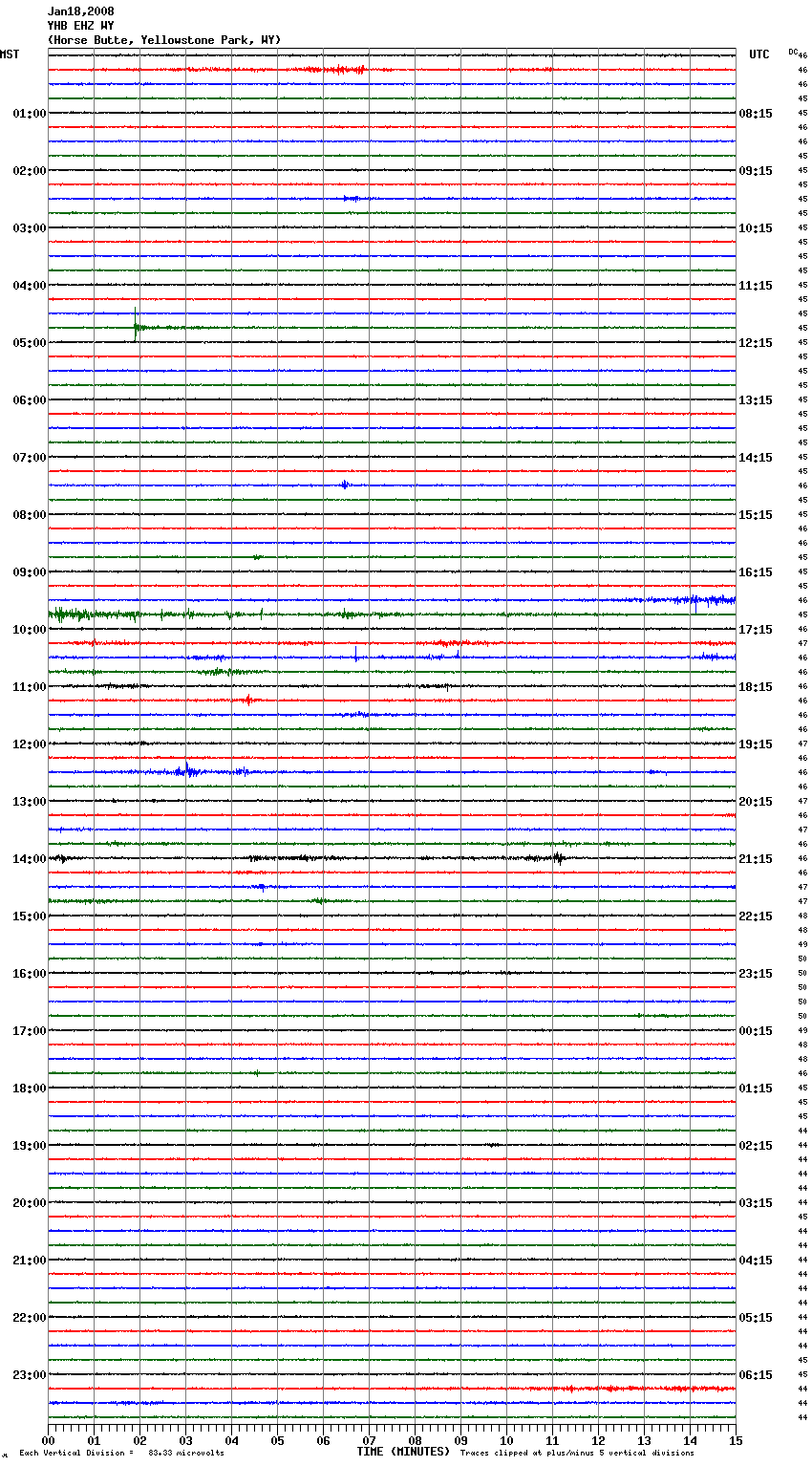Screen dimensions: 812x1466
Task: Click the date header "Jan18,2008"
Action: 80,11
